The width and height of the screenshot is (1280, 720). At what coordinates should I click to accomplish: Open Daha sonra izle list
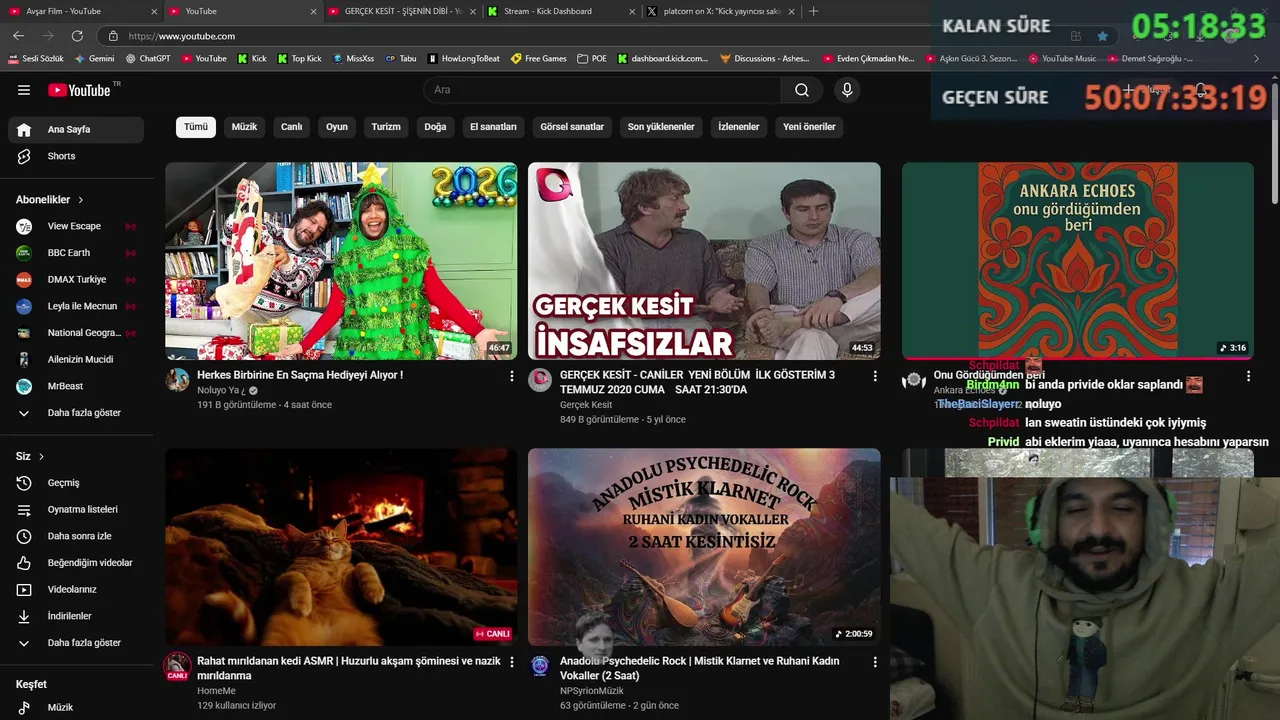coord(76,536)
